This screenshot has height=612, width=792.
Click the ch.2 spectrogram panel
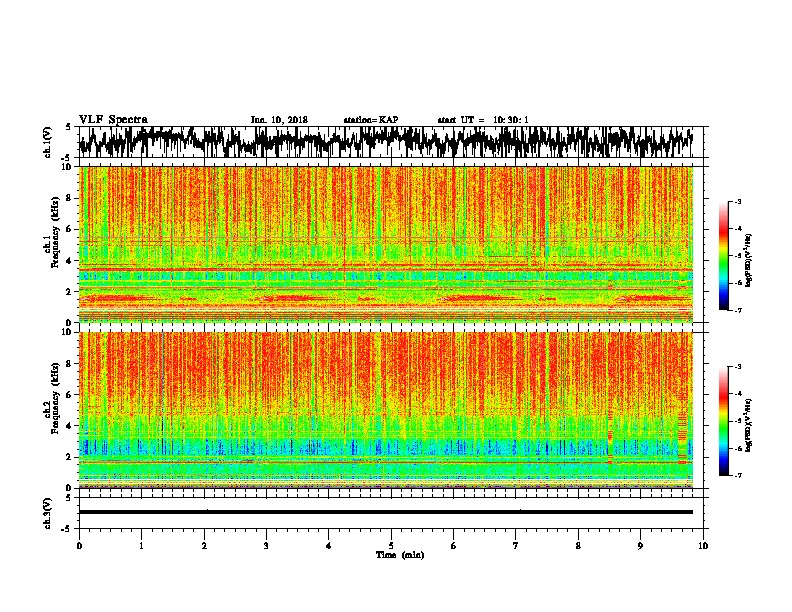tap(390, 410)
